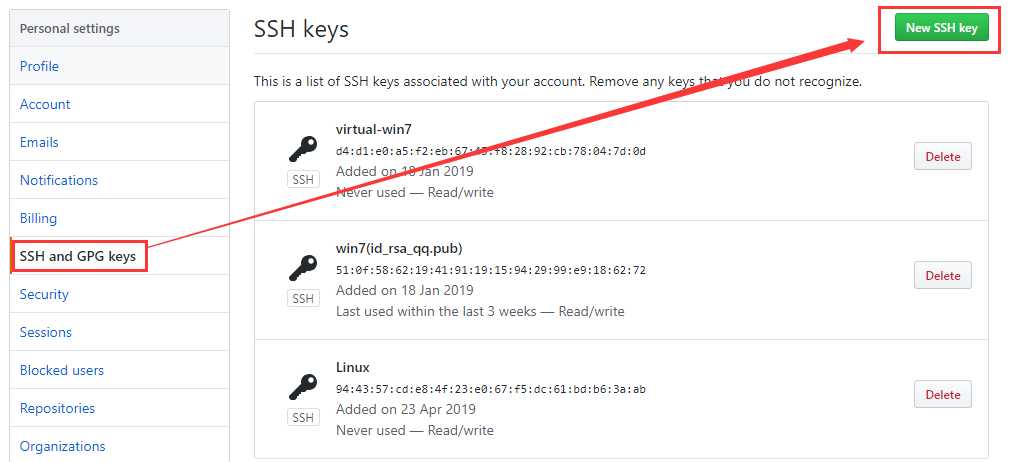Click the key icon beside win7(id_rsa_qq.pub)
This screenshot has height=462, width=1022.
303,268
